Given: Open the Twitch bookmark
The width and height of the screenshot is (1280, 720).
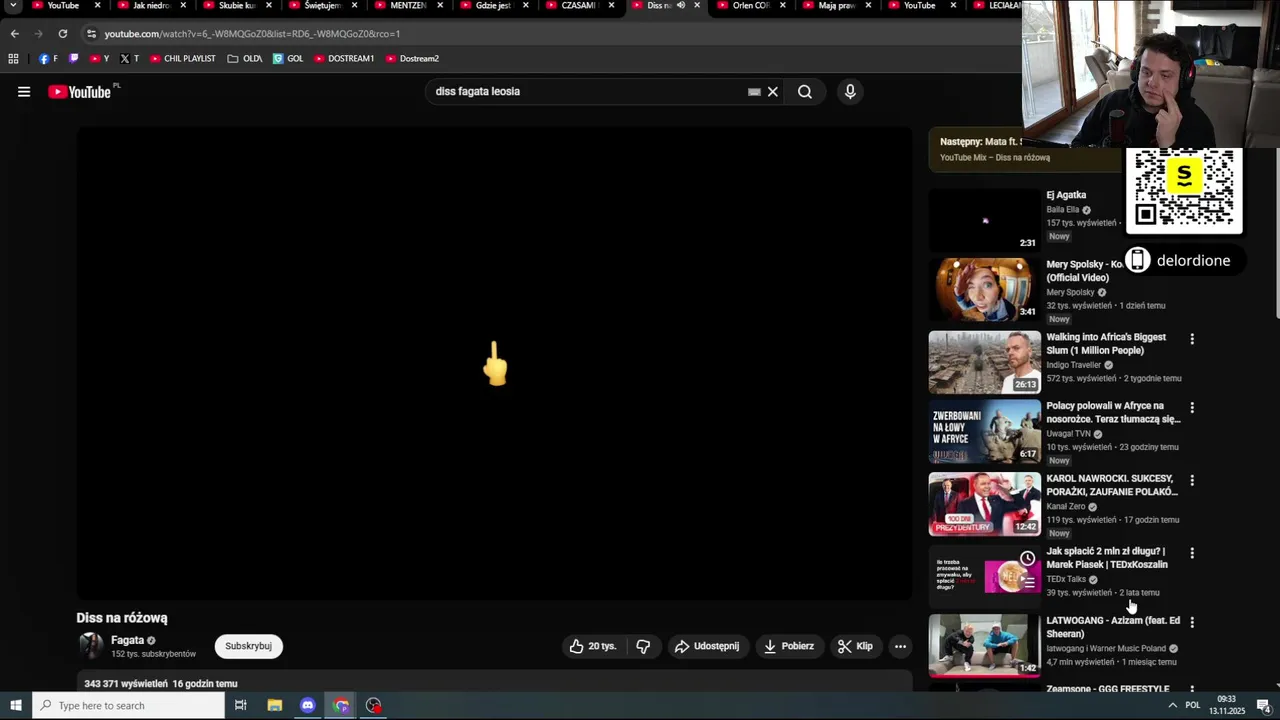Looking at the screenshot, I should [73, 58].
